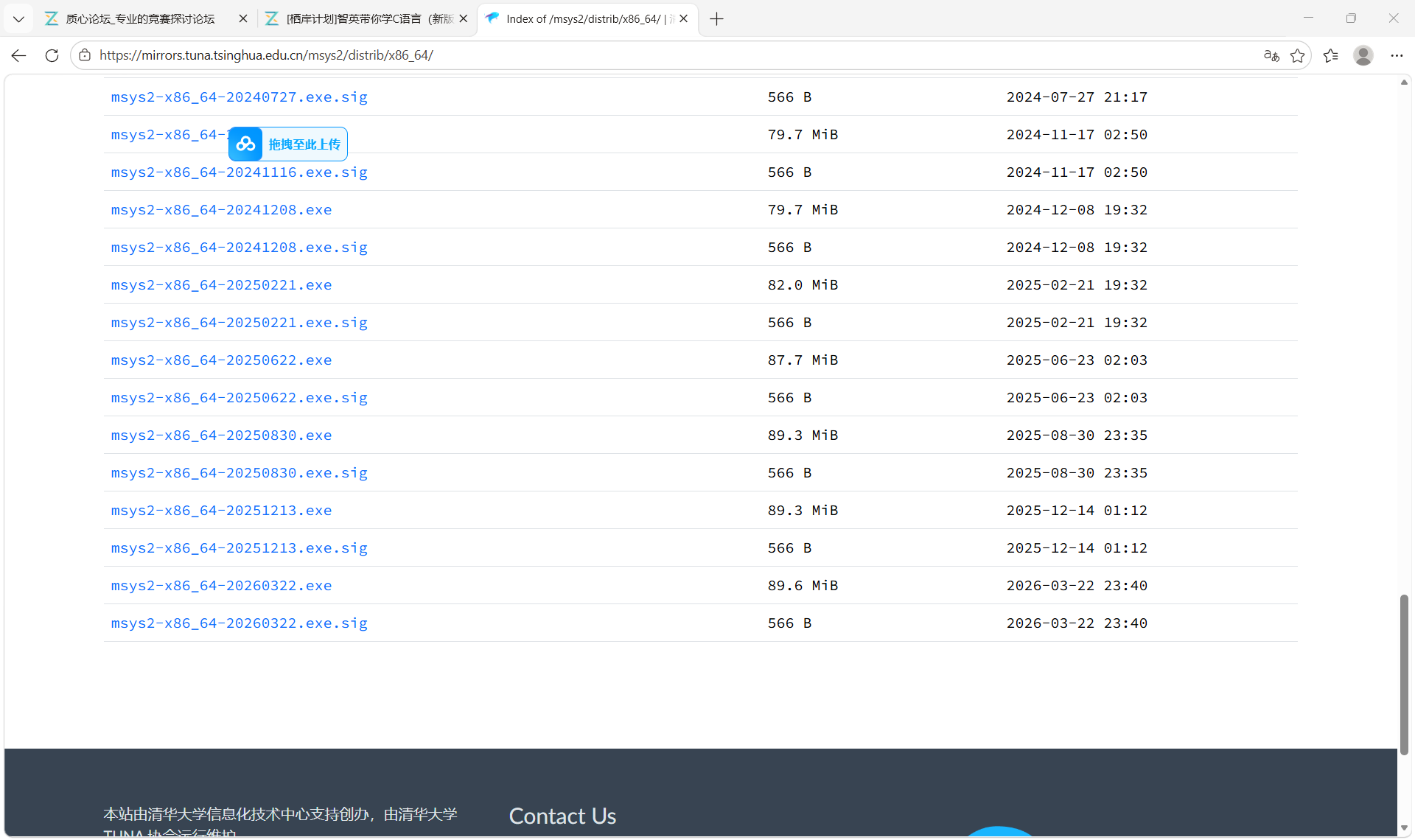Switch to the 栖岸计划 C语言 tab
1415x840 pixels.
(366, 19)
